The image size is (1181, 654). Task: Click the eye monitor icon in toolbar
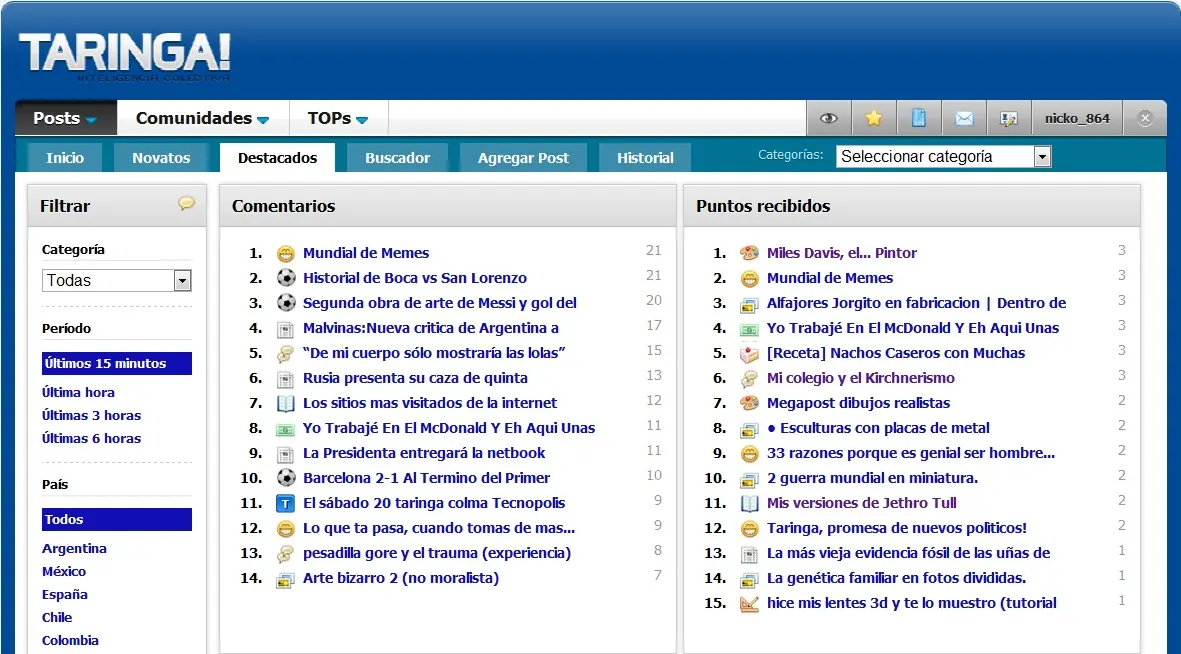tap(829, 118)
